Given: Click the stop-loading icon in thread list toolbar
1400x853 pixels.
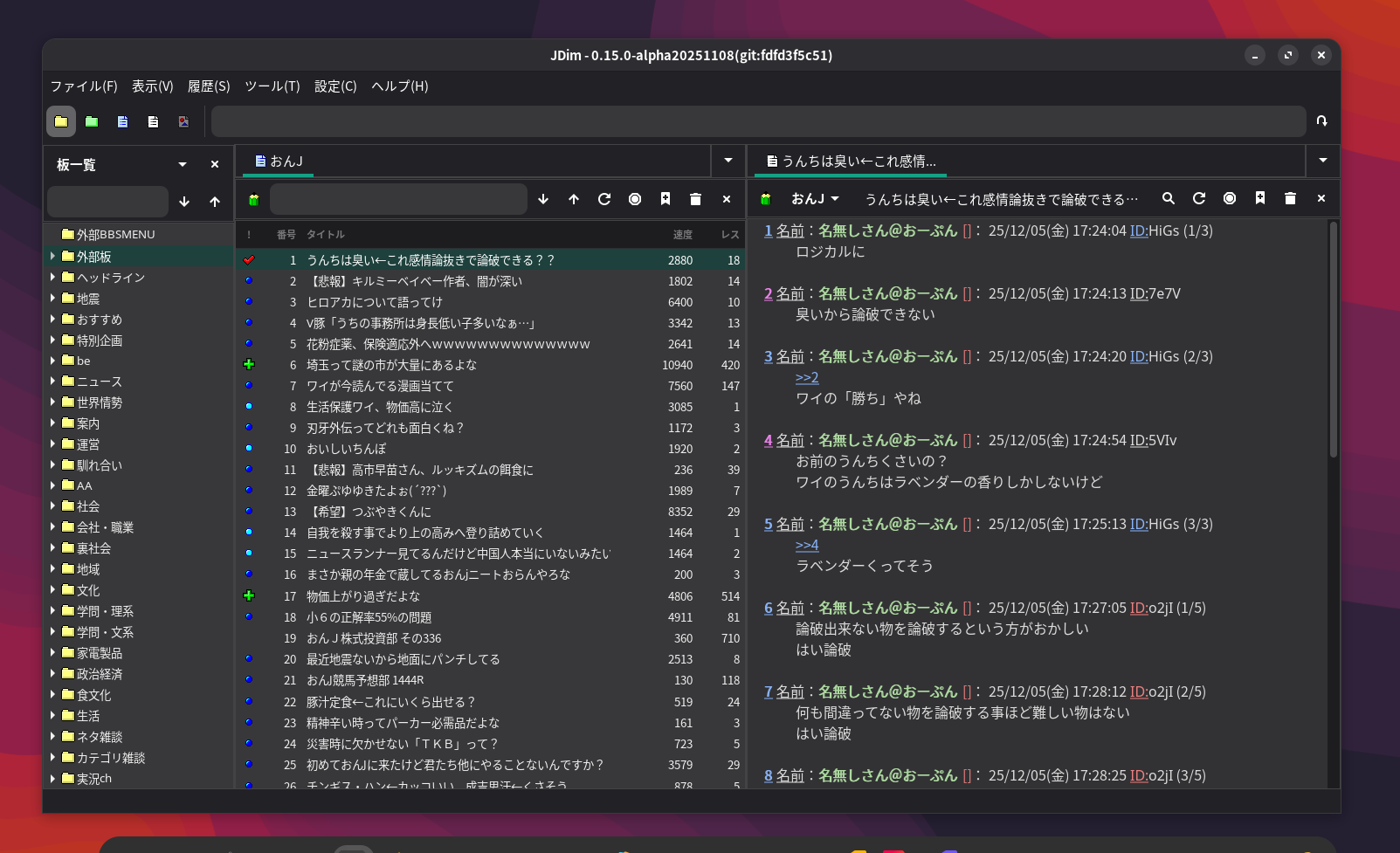Looking at the screenshot, I should pyautogui.click(x=635, y=200).
